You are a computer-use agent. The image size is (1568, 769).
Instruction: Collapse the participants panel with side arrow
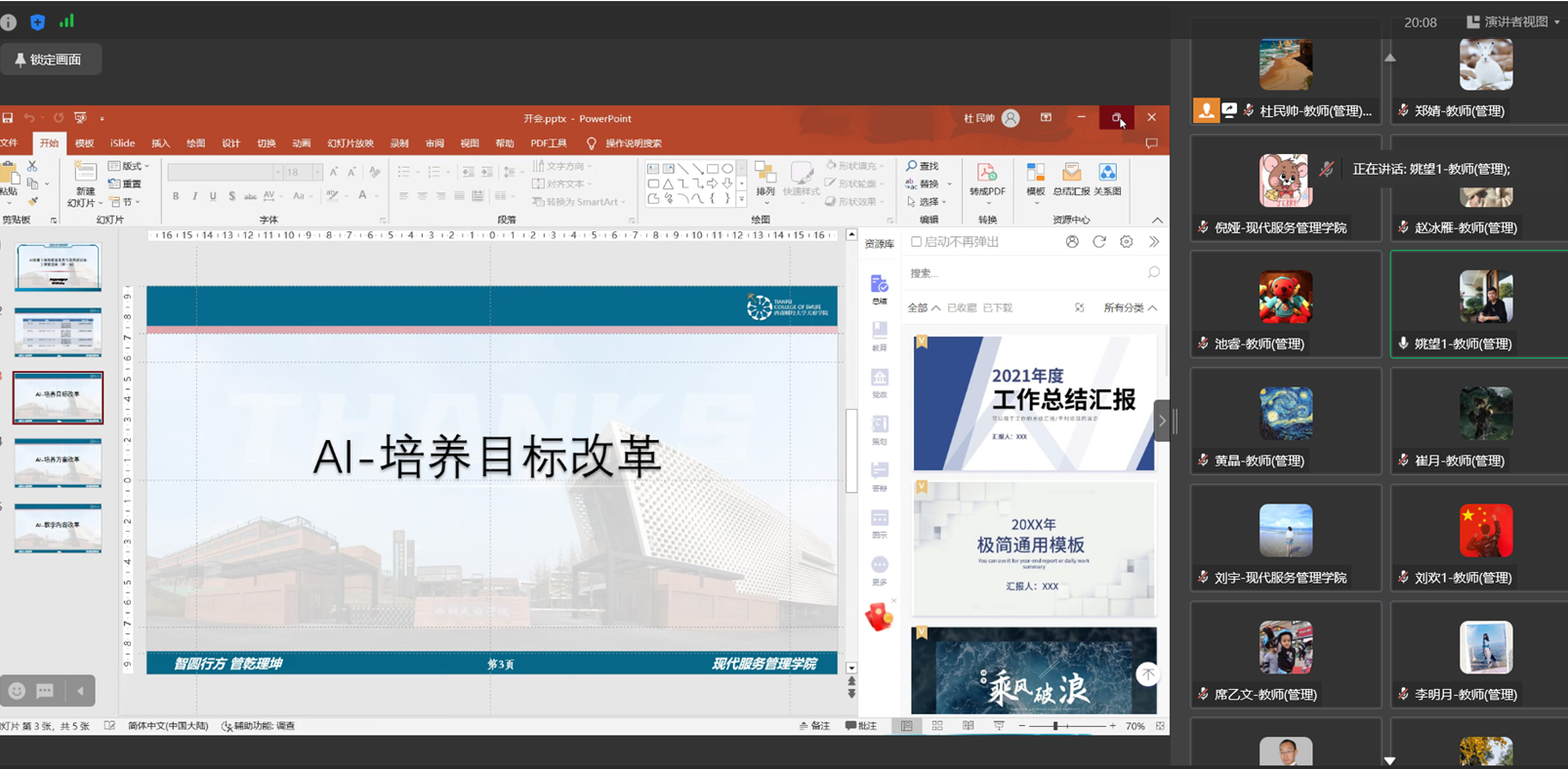pos(1162,422)
